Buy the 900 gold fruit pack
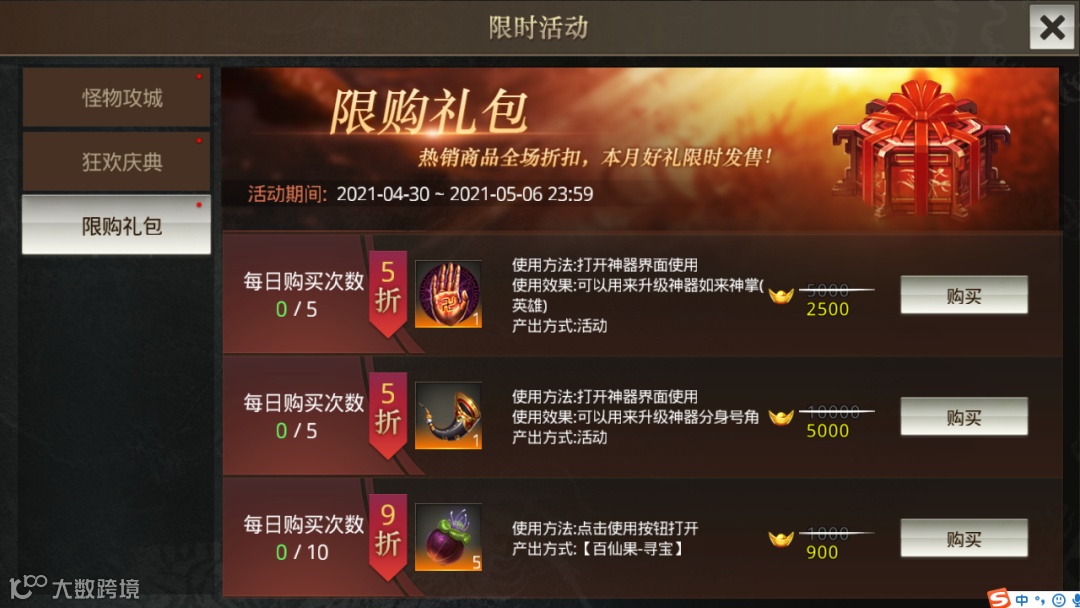This screenshot has height=608, width=1080. coord(964,538)
